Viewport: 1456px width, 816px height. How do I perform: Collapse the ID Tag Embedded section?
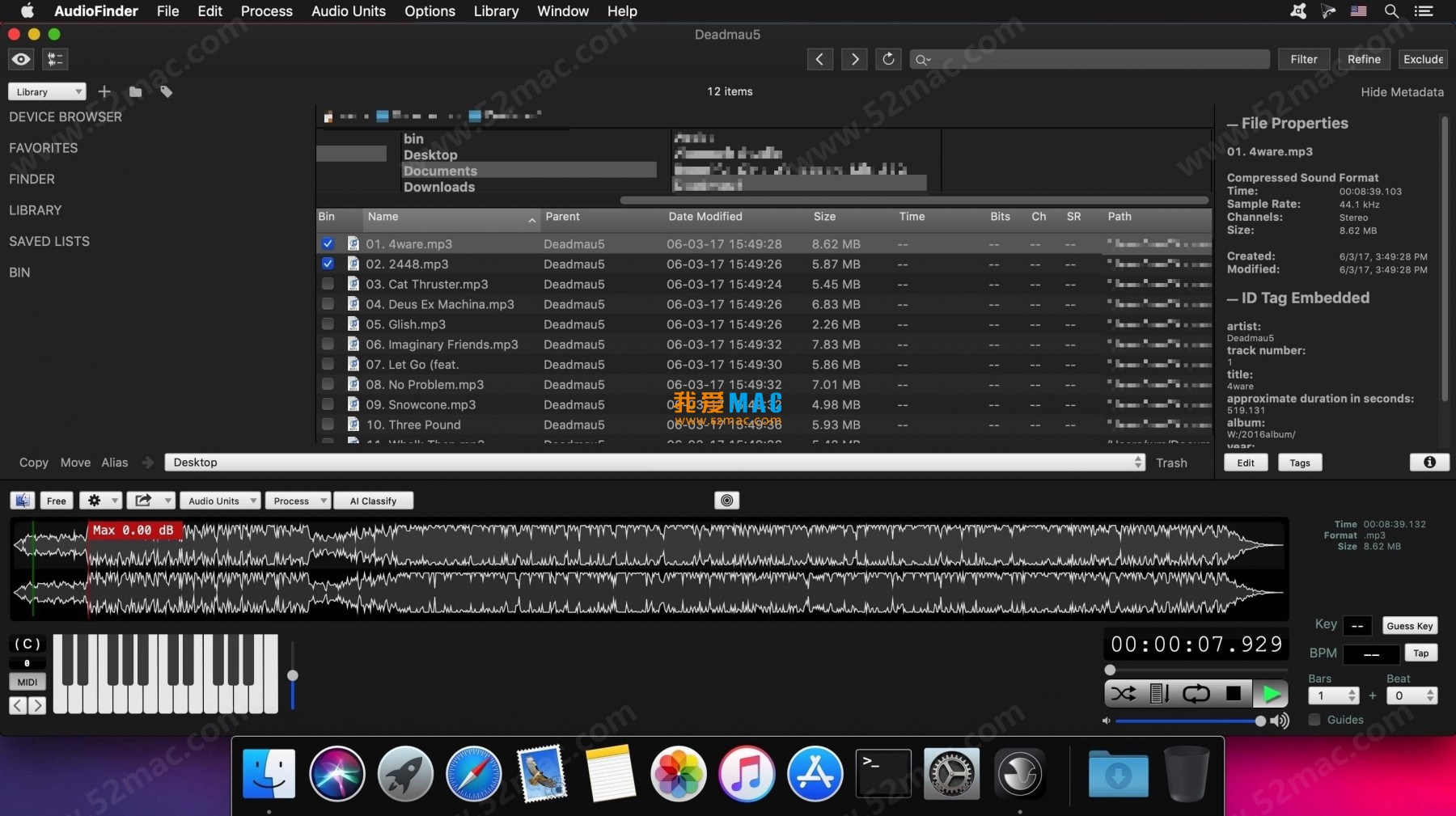[1232, 298]
